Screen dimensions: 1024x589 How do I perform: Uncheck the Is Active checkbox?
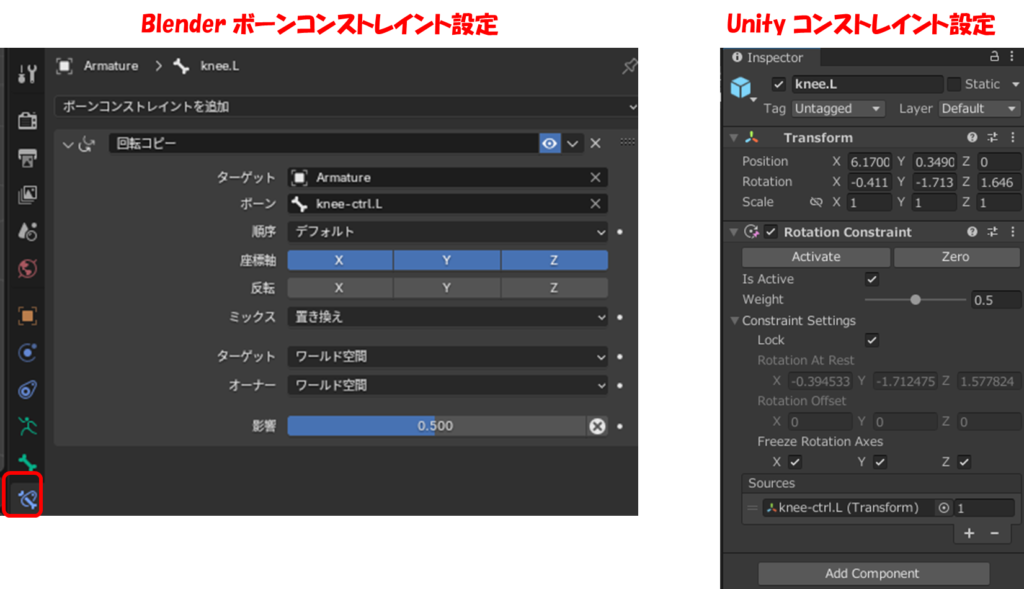872,280
